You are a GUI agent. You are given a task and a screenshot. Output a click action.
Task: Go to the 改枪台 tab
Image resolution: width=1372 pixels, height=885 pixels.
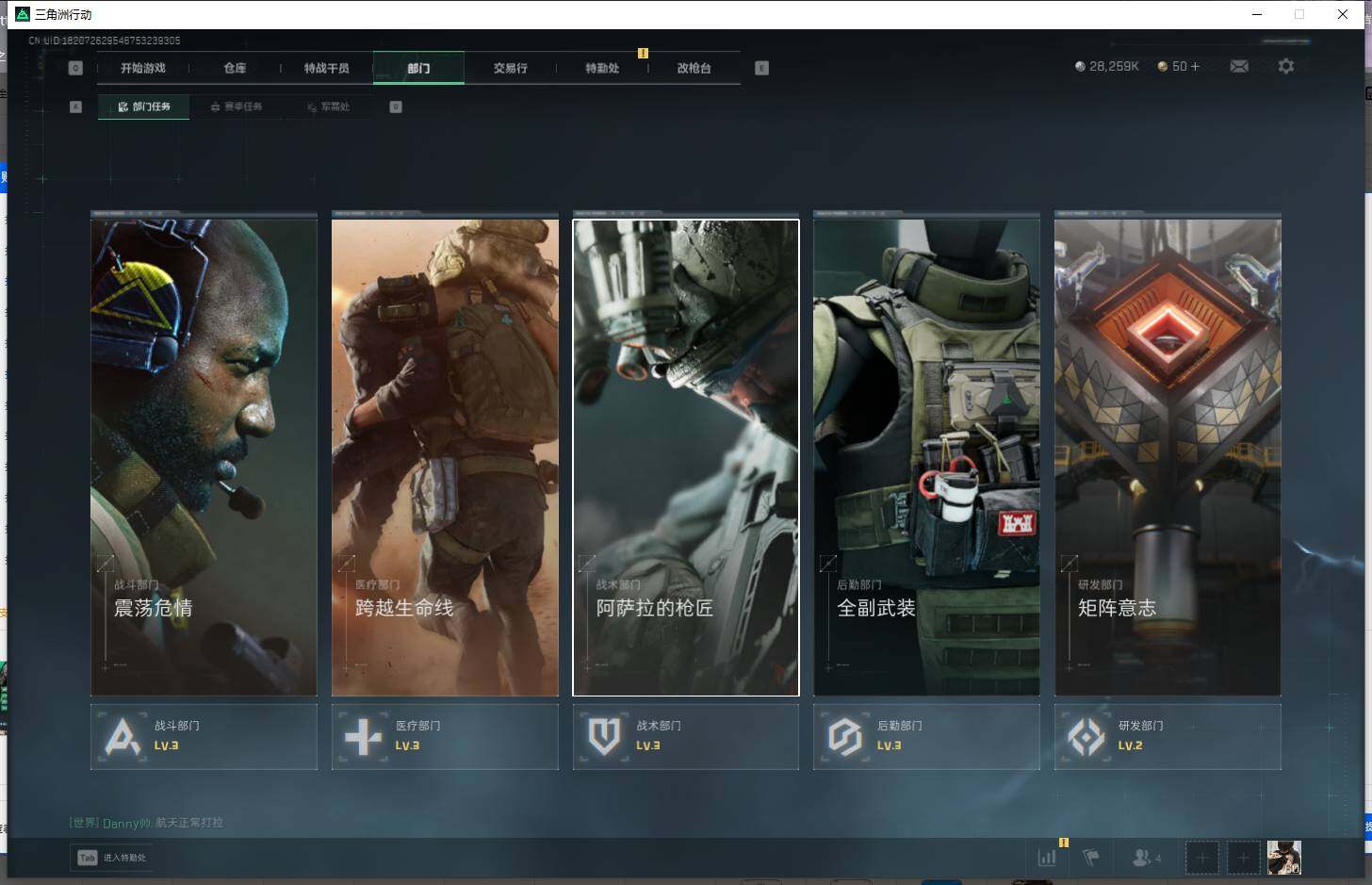click(x=694, y=68)
